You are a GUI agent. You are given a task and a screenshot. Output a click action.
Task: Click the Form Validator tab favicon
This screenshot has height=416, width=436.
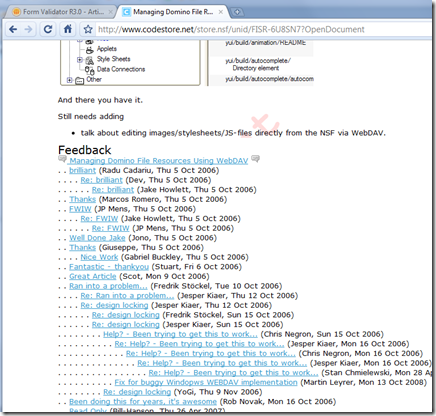click(x=16, y=12)
